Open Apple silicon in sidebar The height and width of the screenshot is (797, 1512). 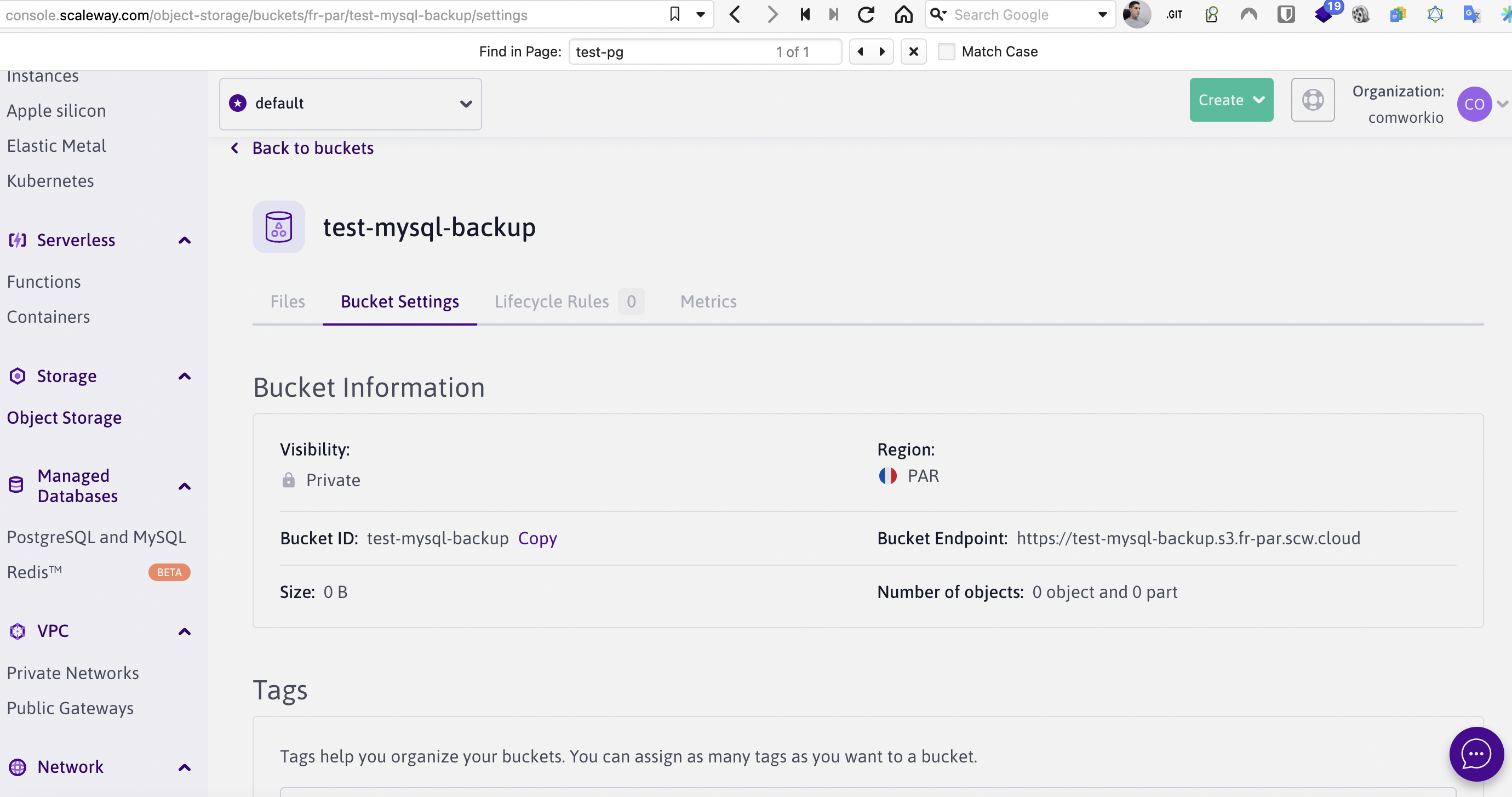tap(56, 110)
